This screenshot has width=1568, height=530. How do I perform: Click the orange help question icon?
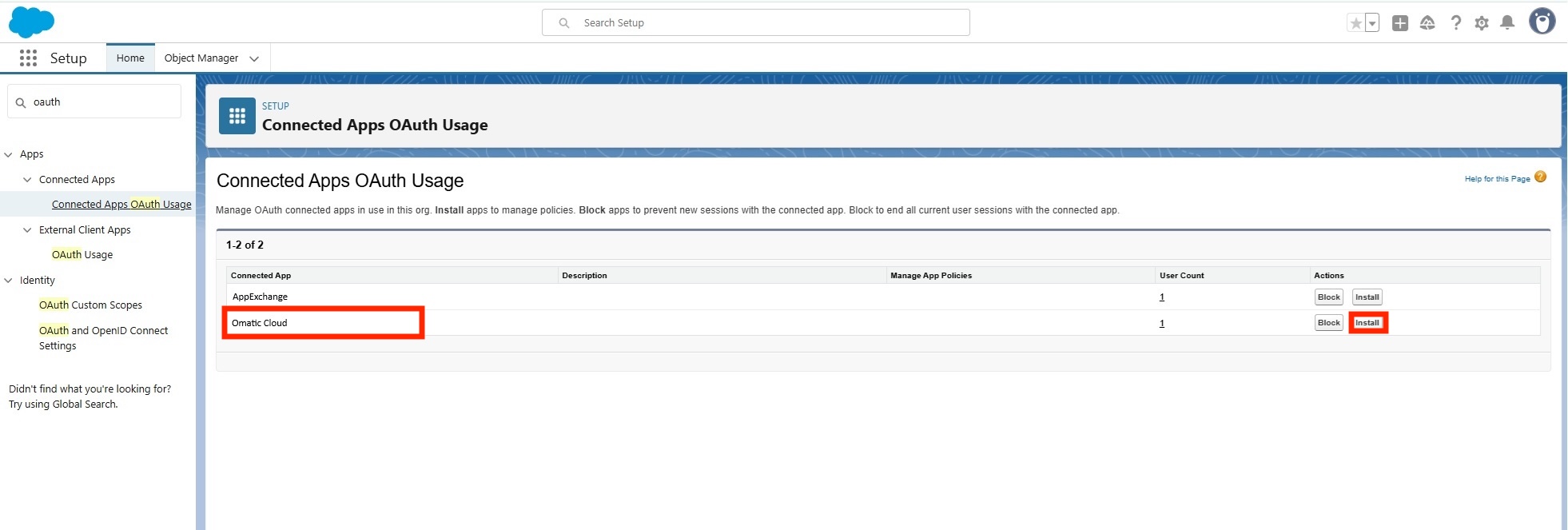pyautogui.click(x=1540, y=177)
